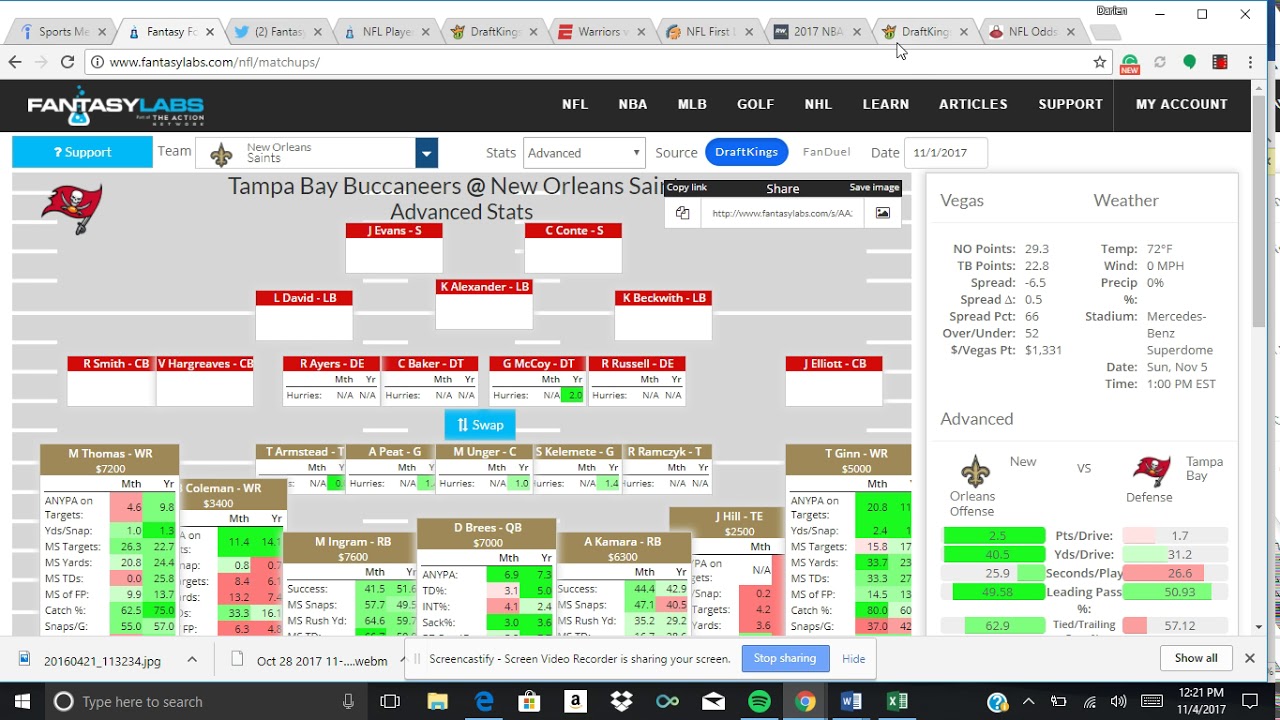Click the blue Support button
1280x720 pixels.
point(82,152)
